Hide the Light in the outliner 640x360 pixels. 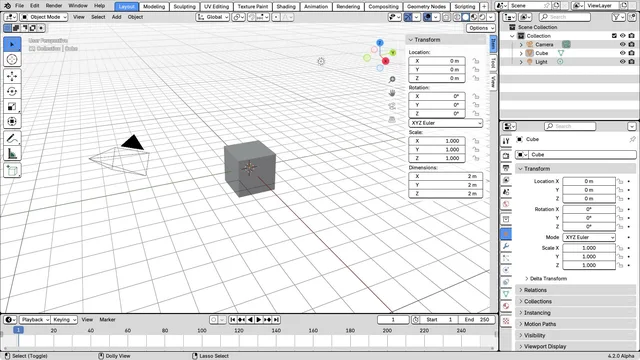tap(622, 62)
